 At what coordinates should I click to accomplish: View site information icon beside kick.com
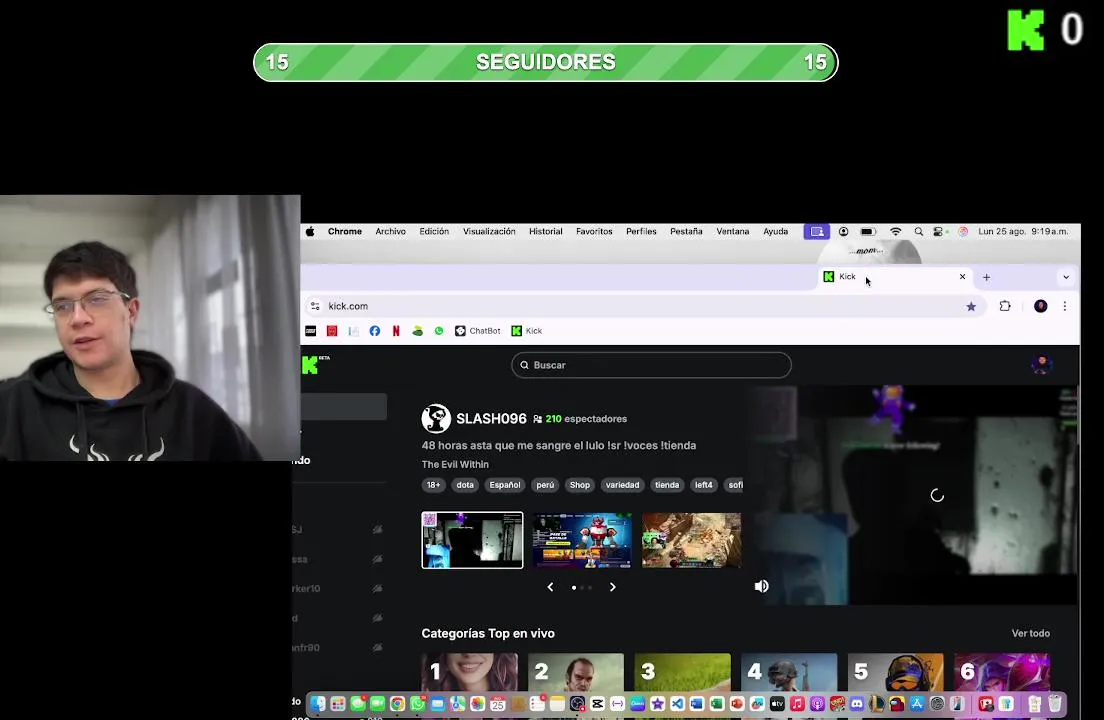(315, 306)
